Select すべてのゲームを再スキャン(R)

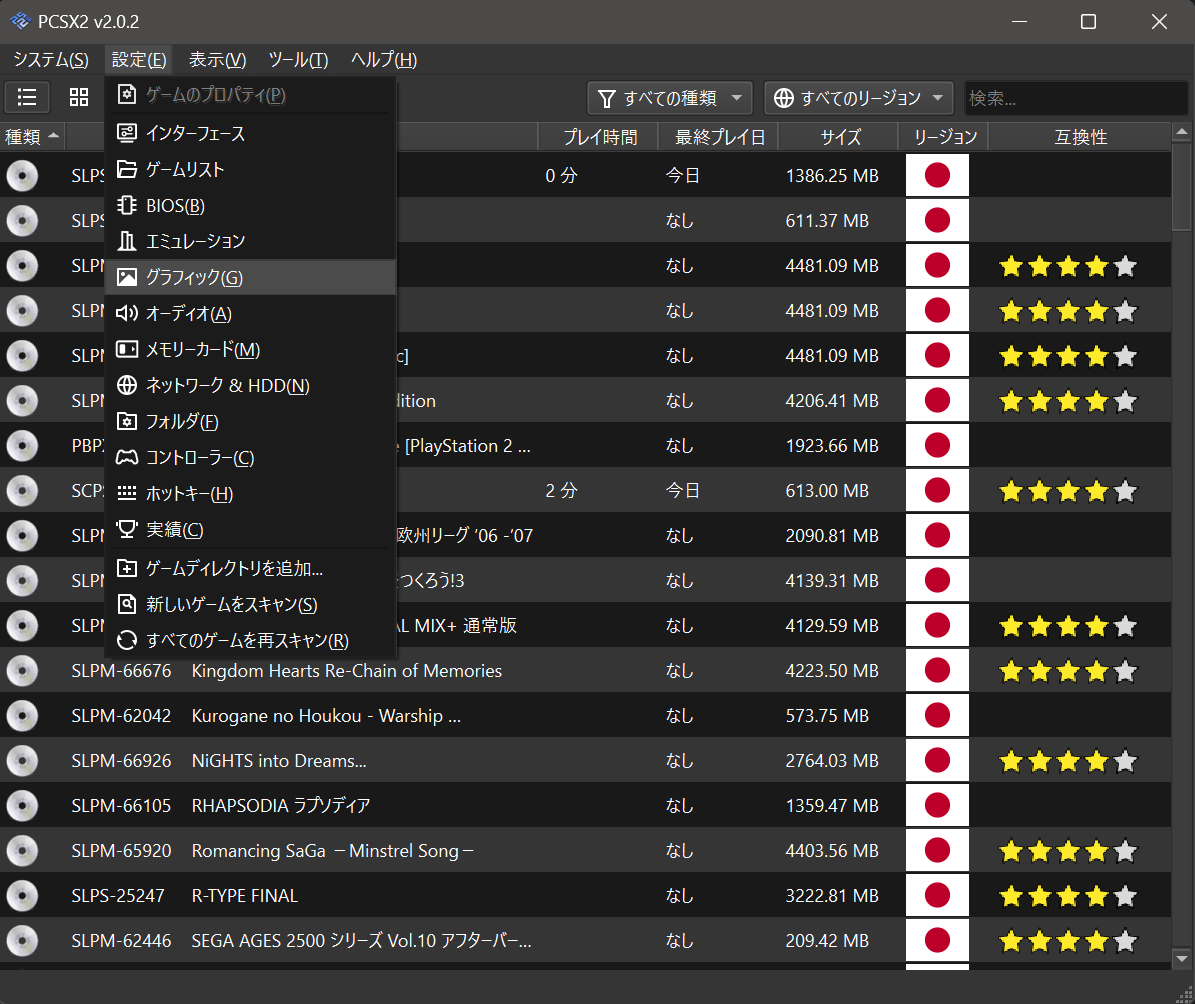(x=251, y=640)
